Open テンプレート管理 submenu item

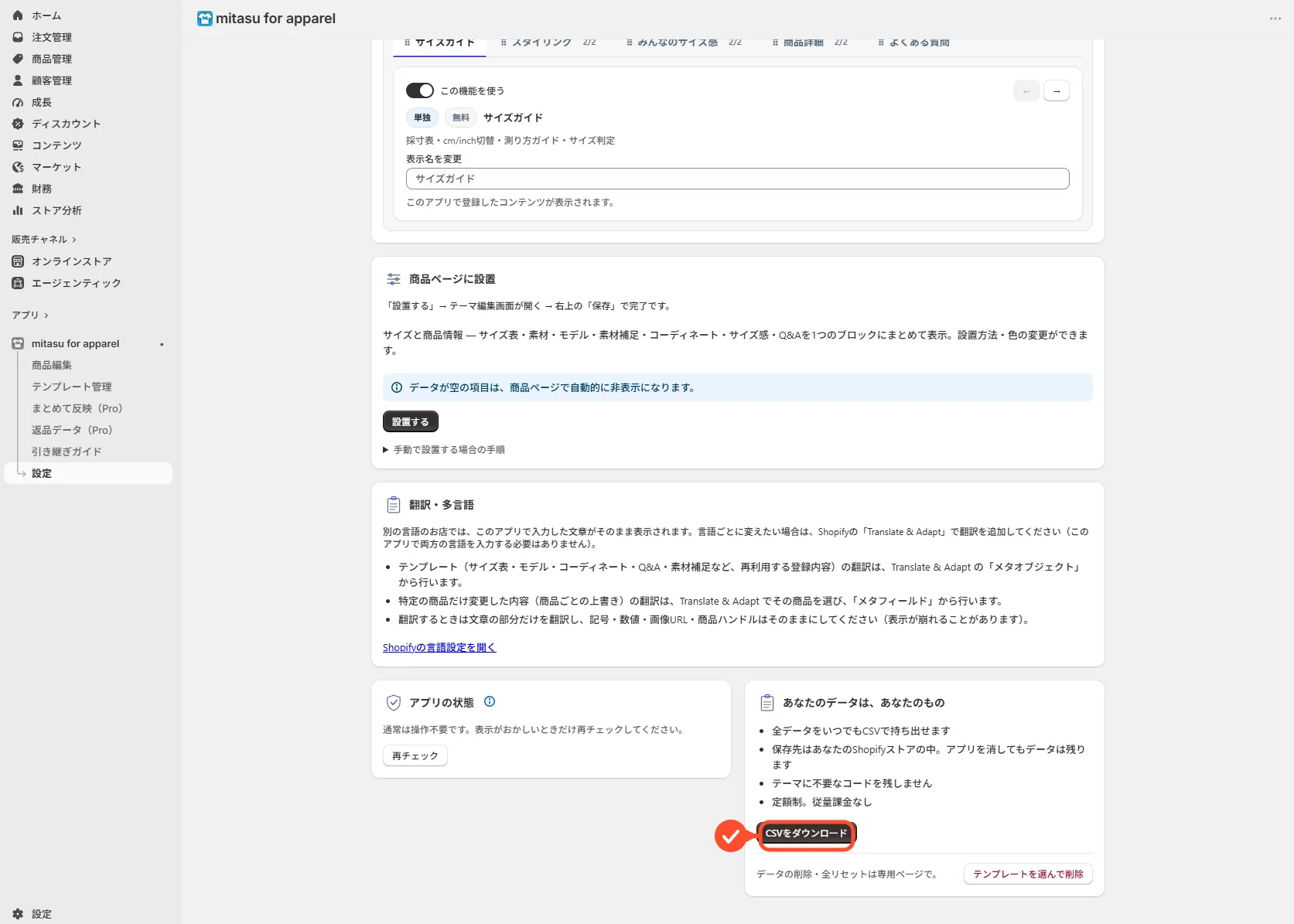point(72,387)
